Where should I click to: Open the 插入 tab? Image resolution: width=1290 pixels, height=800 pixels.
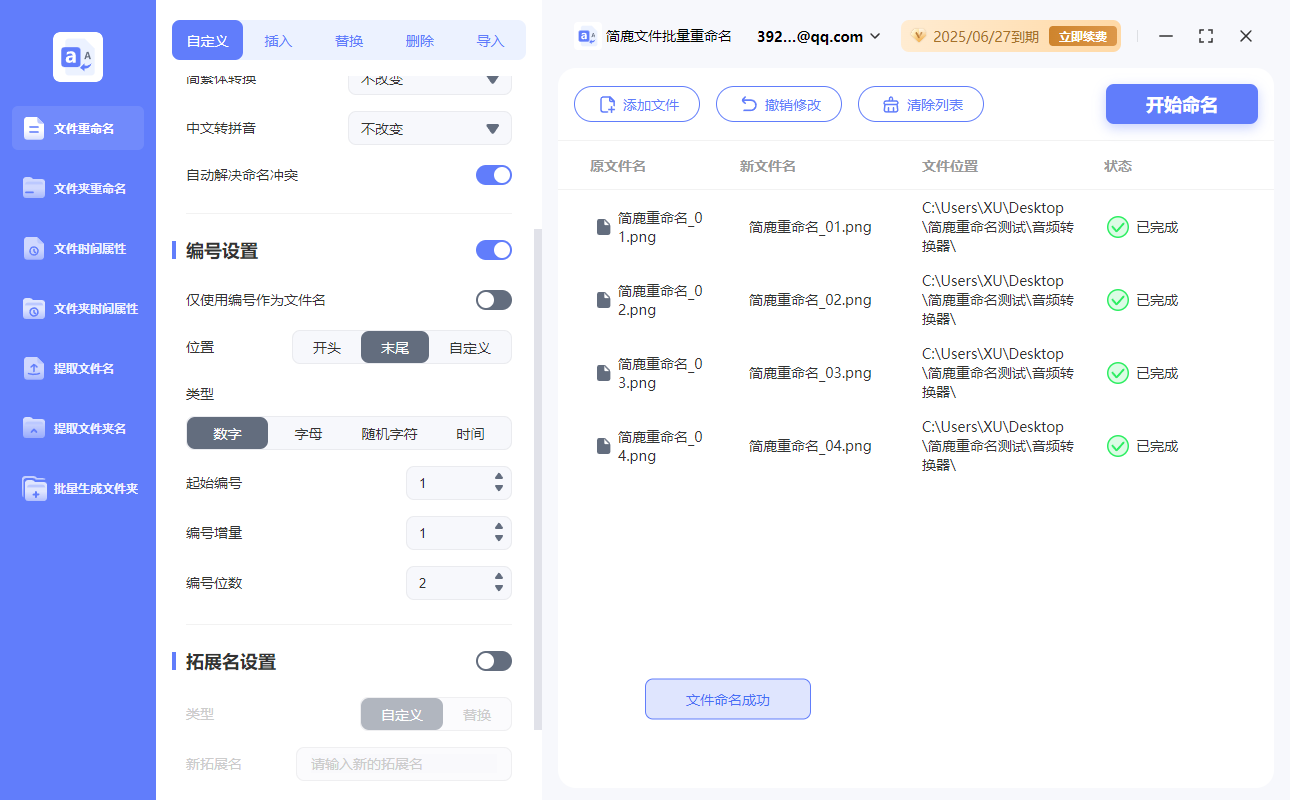(277, 40)
